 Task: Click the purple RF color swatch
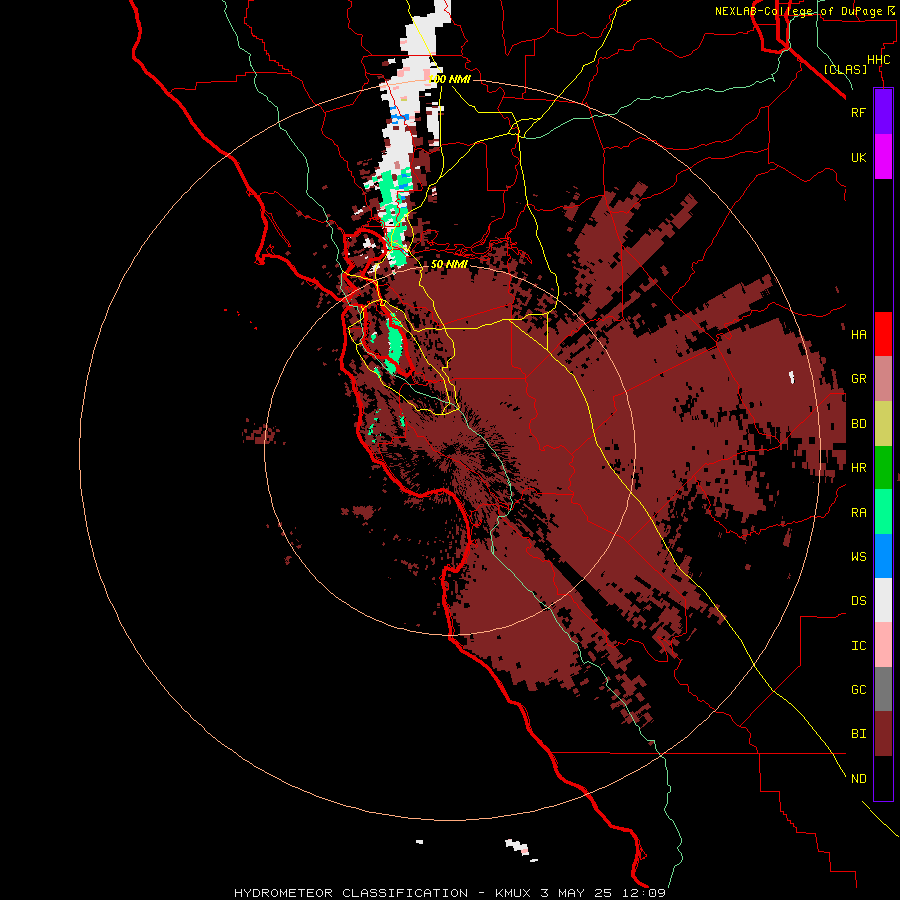[x=883, y=111]
